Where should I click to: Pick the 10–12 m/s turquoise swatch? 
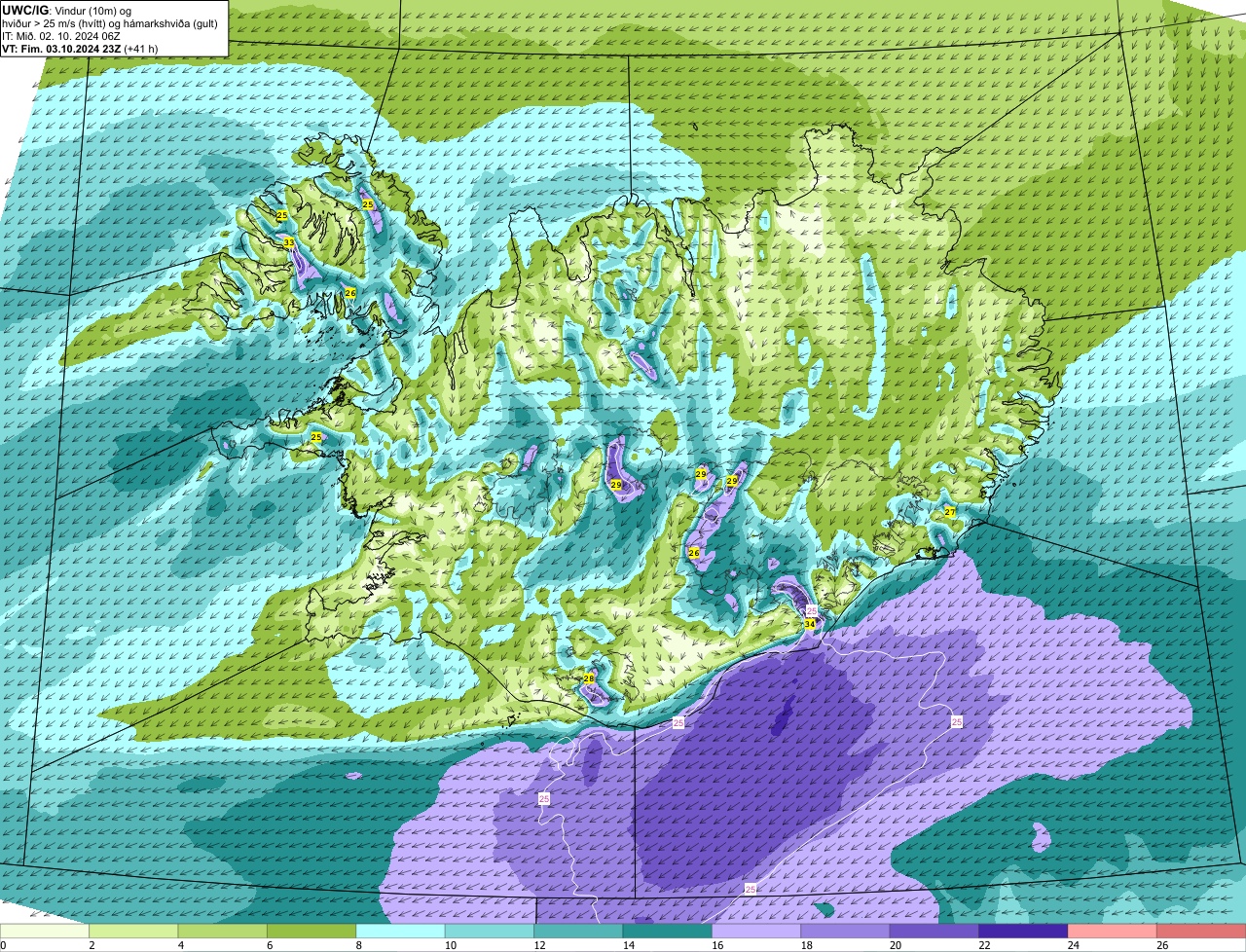[490, 932]
